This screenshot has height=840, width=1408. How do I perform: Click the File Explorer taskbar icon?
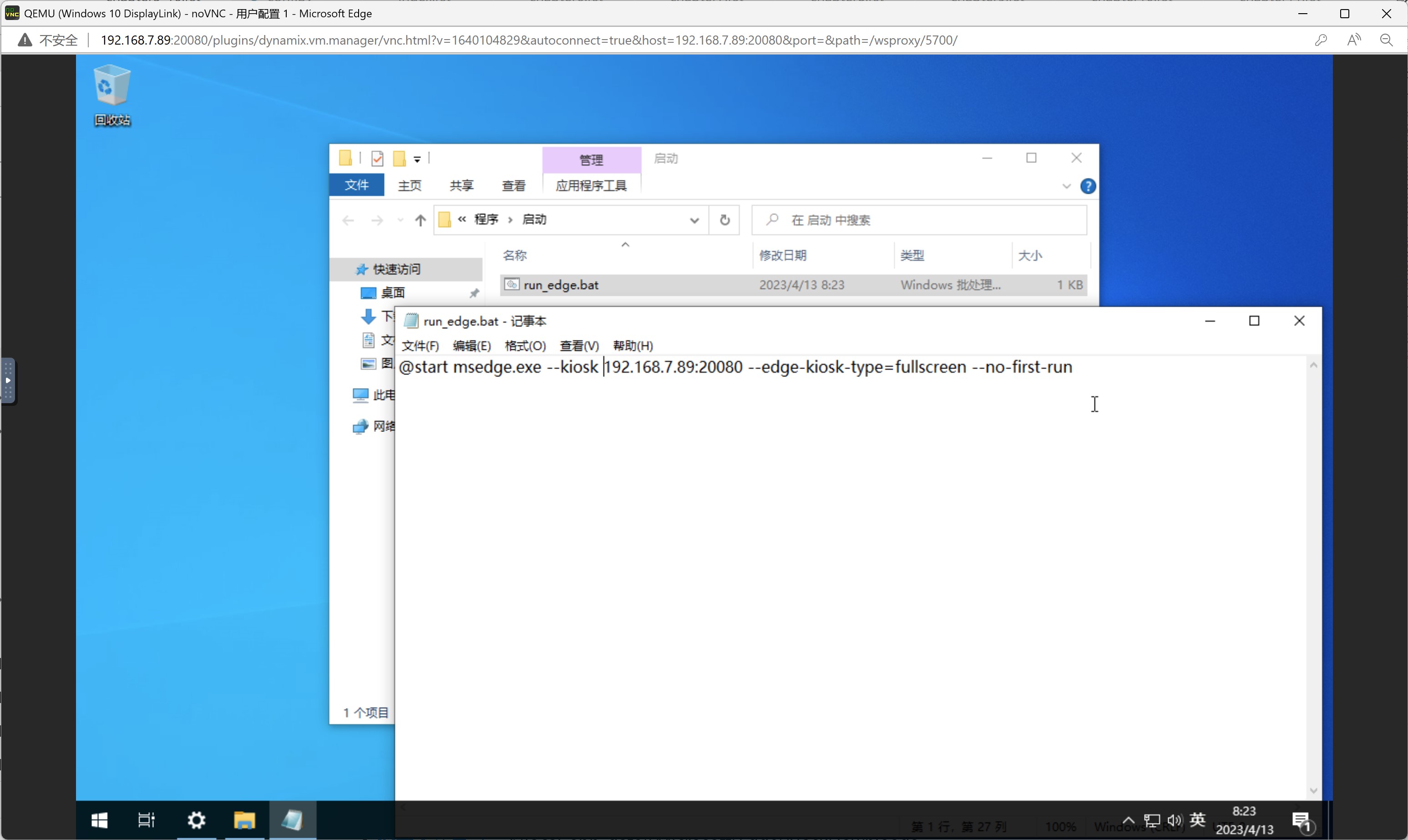(244, 820)
